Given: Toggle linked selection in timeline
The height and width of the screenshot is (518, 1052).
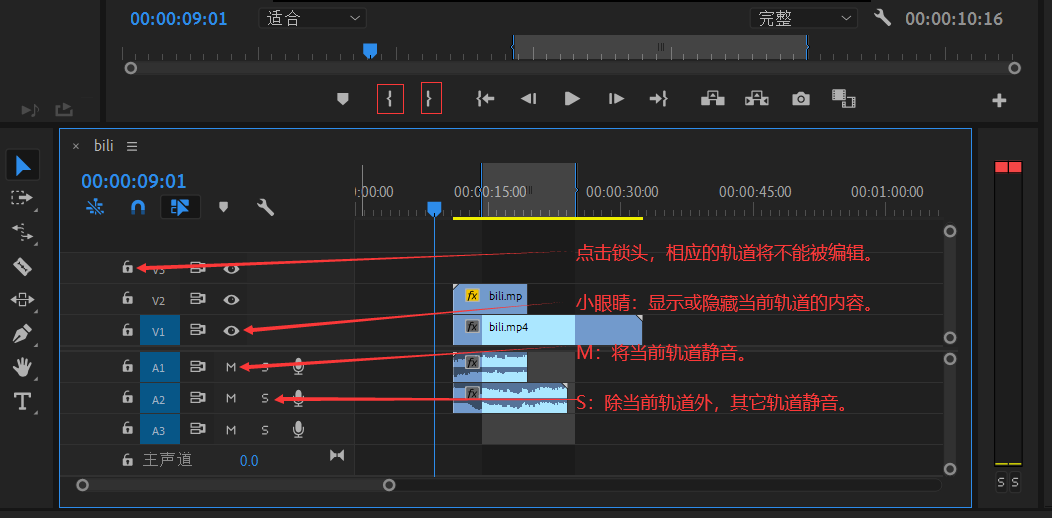Looking at the screenshot, I should click(x=179, y=207).
